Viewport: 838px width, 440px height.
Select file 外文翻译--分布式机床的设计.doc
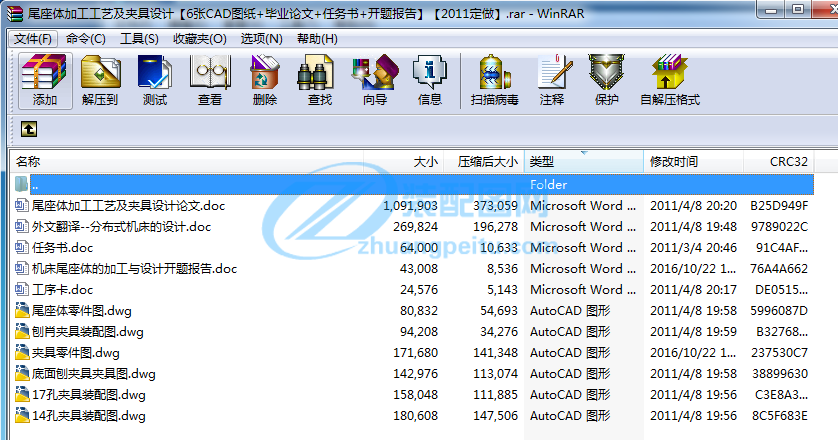coord(121,226)
